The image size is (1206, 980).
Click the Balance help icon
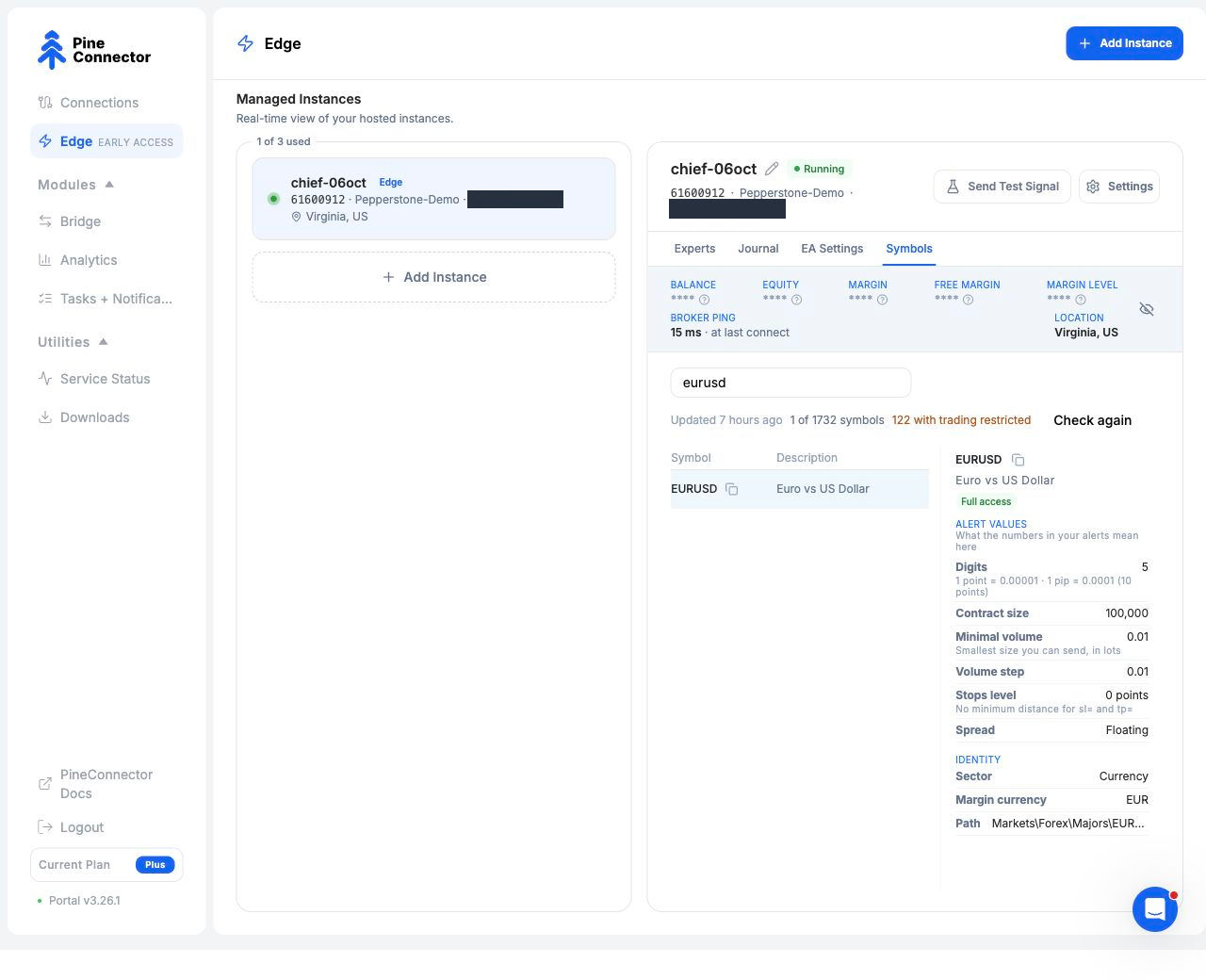[704, 301]
